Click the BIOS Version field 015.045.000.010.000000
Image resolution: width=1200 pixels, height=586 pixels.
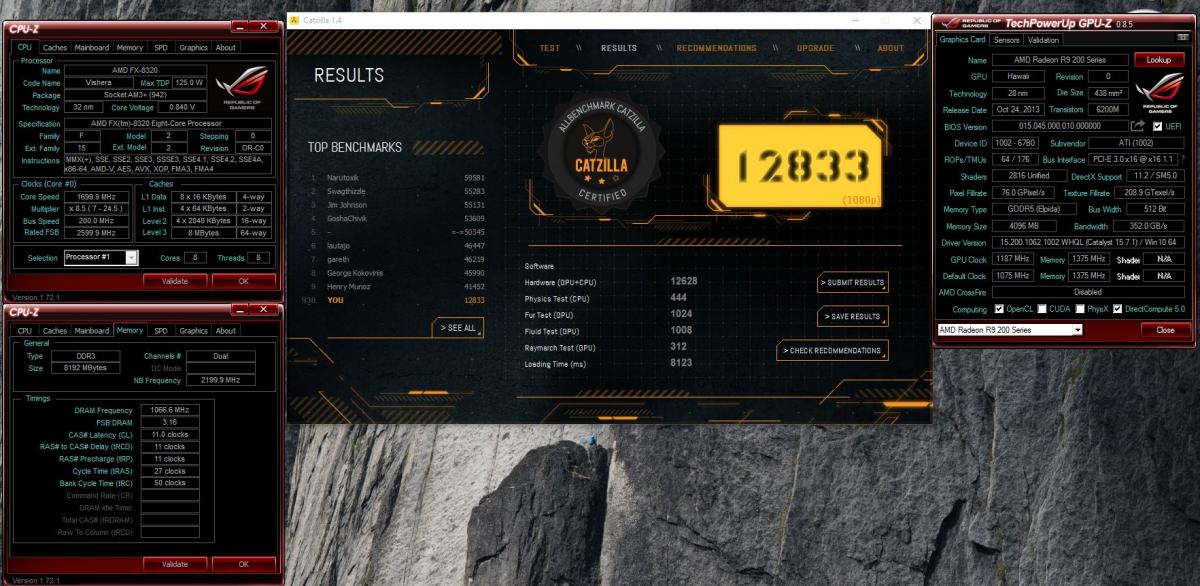click(x=1059, y=127)
